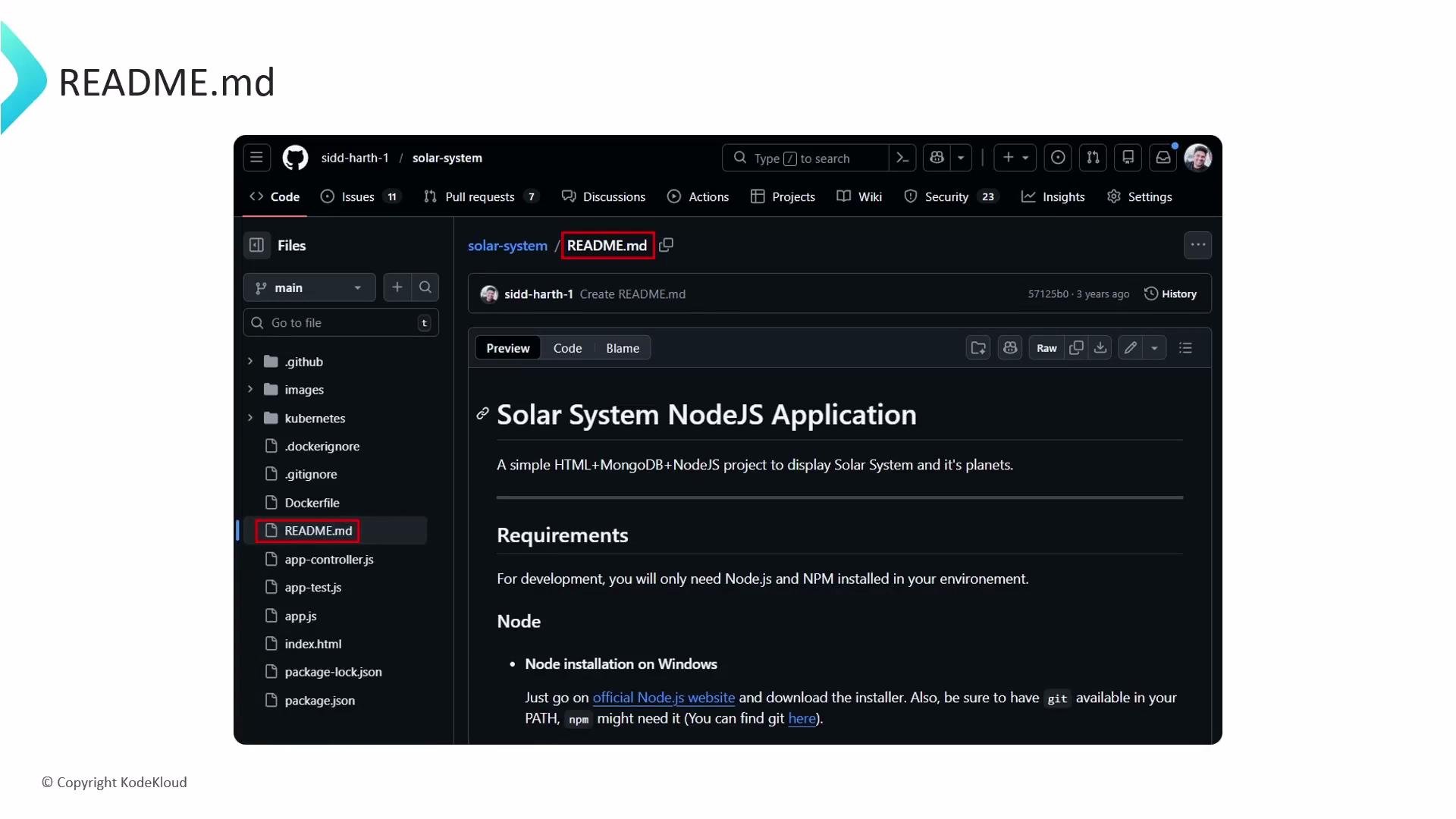The image size is (1456, 819).
Task: Open package-lock.json file
Action: 334,672
